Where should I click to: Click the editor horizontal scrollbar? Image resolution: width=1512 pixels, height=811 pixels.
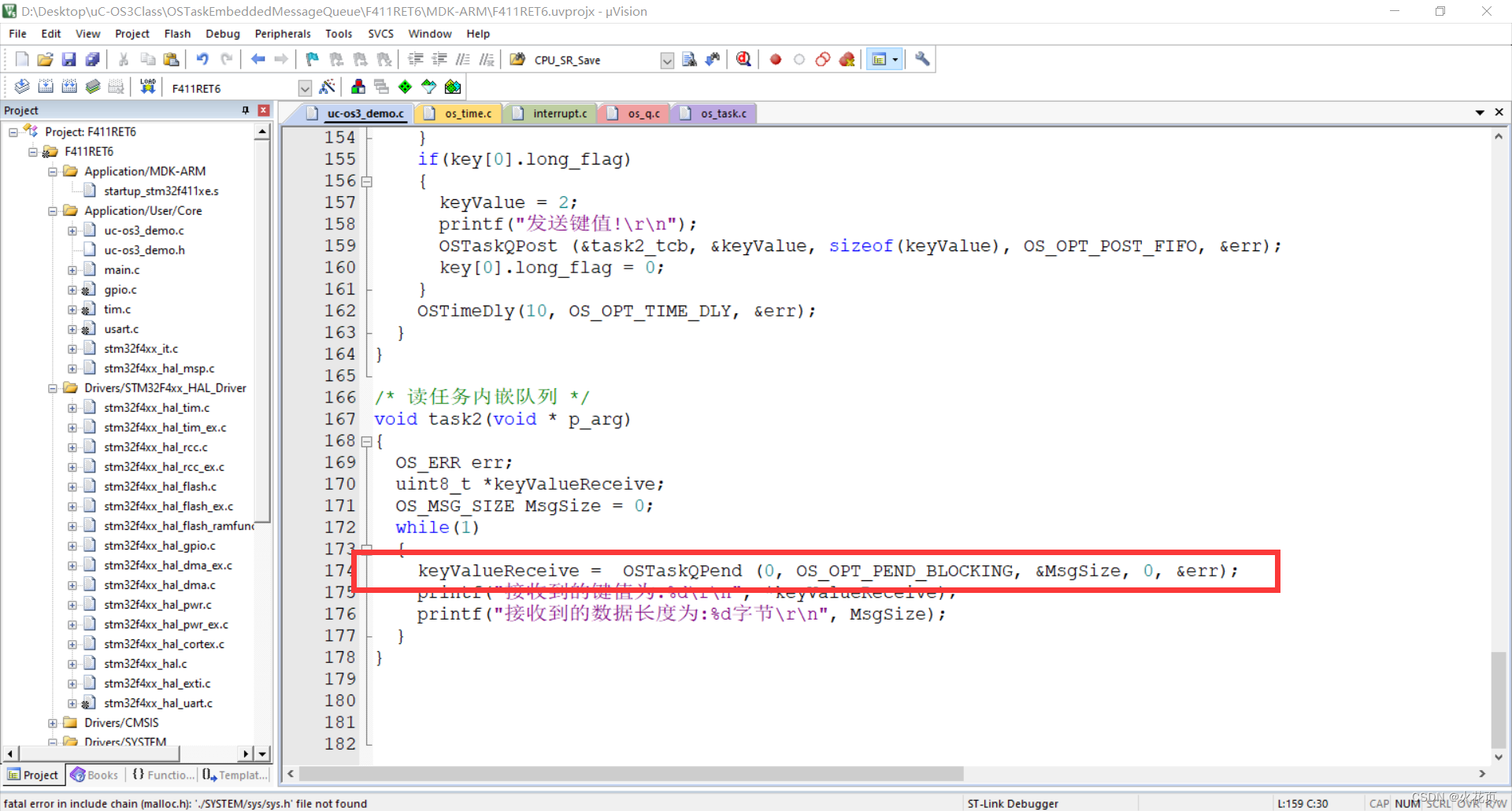[x=632, y=774]
